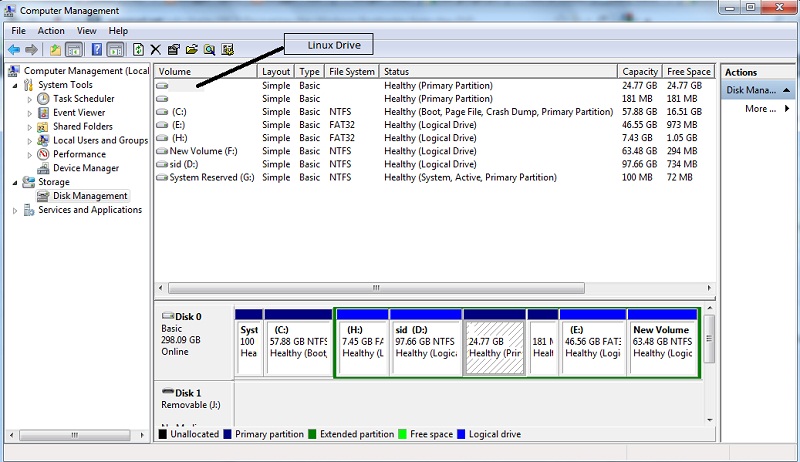Image resolution: width=800 pixels, height=462 pixels.
Task: Click the green Refresh toolbar icon
Action: [x=138, y=49]
